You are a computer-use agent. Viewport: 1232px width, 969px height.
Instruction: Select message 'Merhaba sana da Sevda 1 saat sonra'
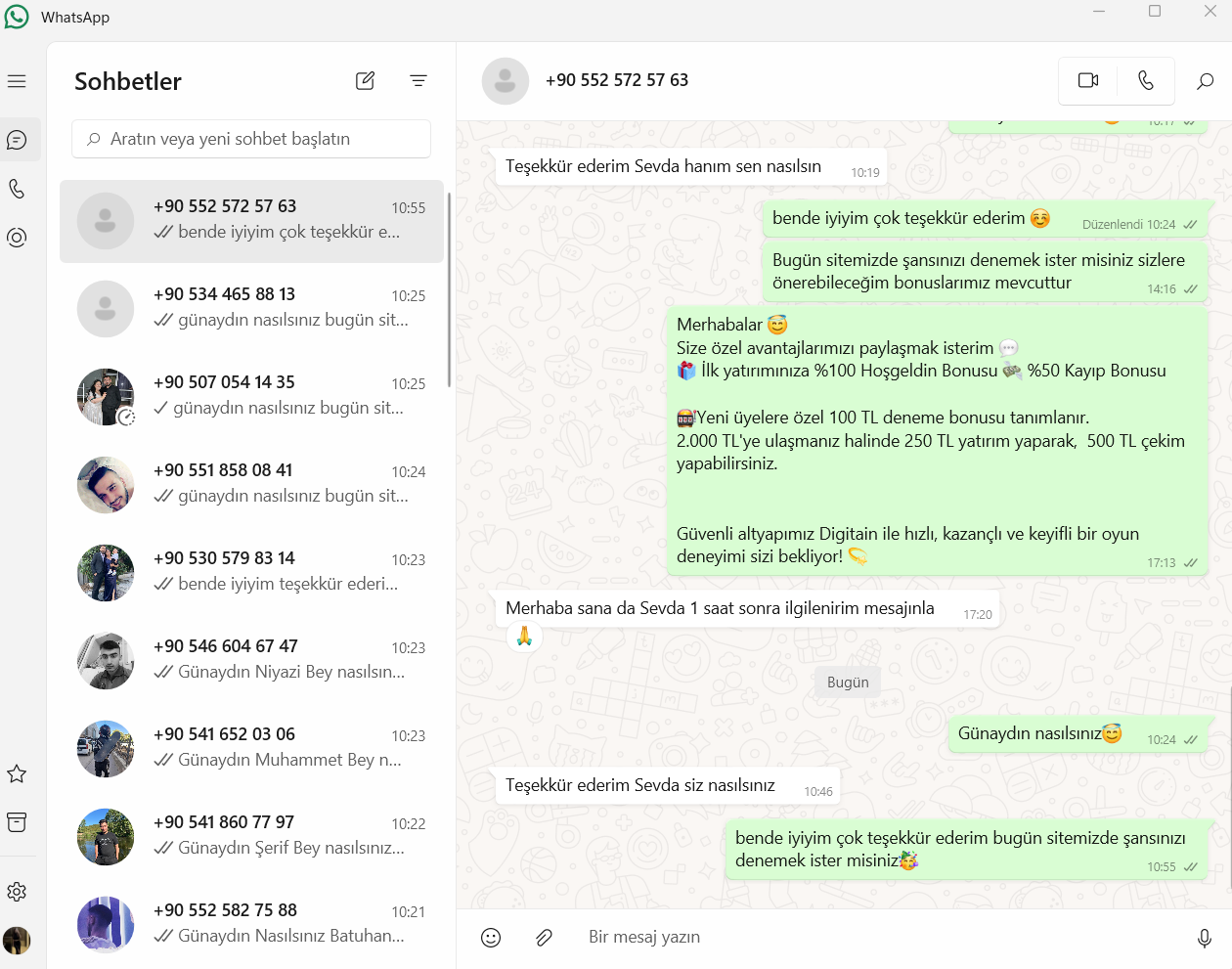747,609
